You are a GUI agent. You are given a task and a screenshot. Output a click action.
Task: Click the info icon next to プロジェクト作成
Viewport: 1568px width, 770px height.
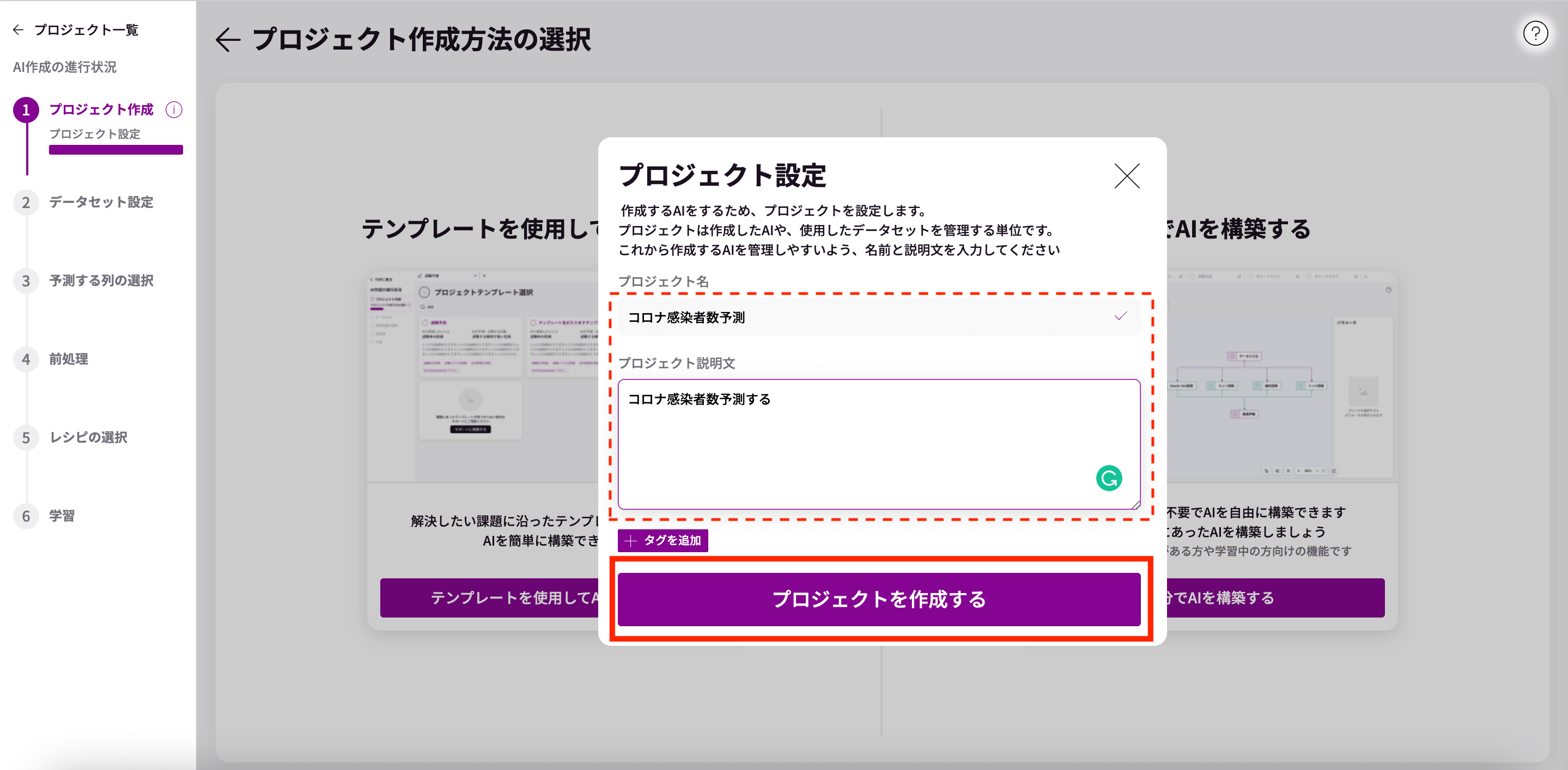coord(174,109)
